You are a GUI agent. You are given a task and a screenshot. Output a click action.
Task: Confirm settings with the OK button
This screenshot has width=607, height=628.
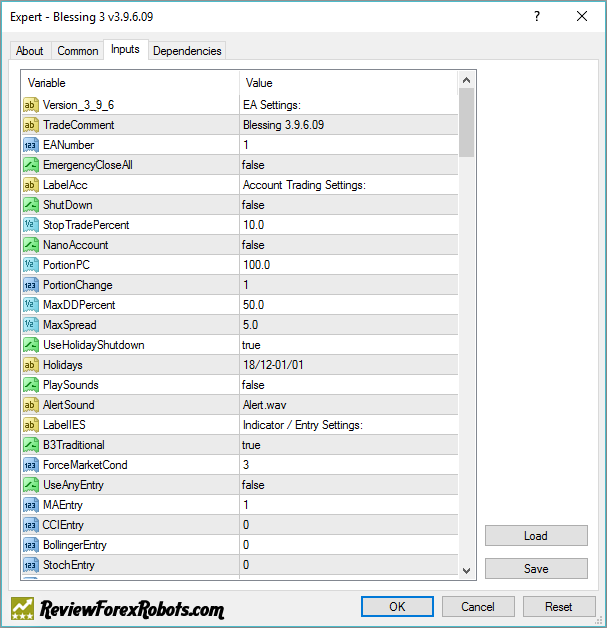(x=397, y=606)
